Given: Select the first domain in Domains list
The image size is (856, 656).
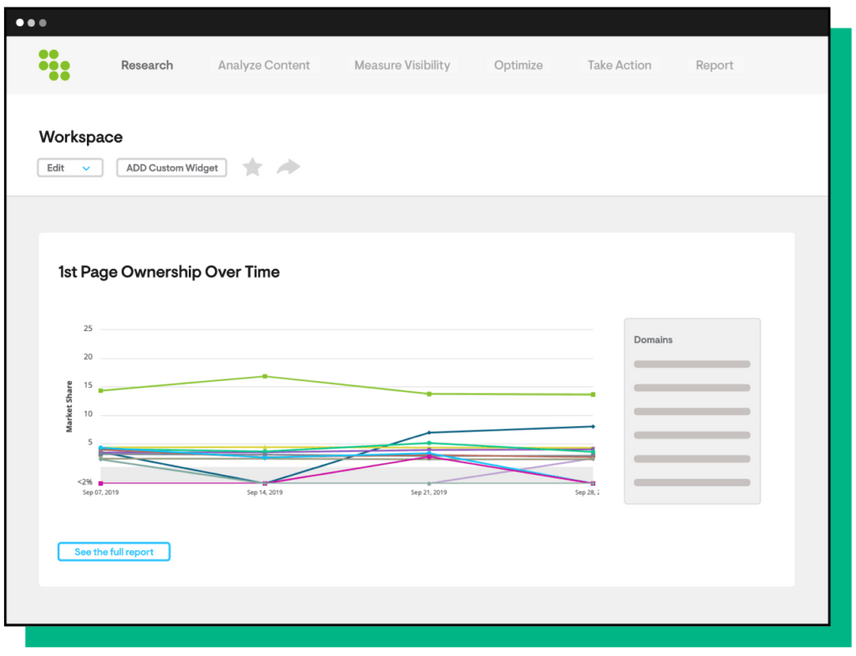Looking at the screenshot, I should pyautogui.click(x=692, y=364).
